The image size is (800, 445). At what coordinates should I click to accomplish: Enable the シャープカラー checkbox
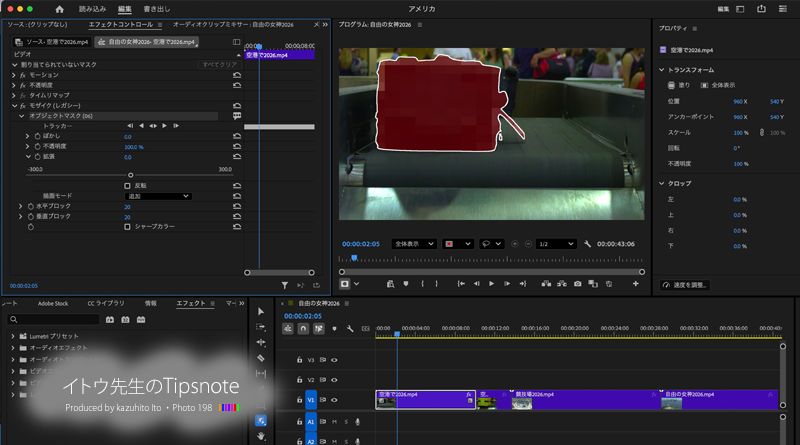click(x=127, y=226)
